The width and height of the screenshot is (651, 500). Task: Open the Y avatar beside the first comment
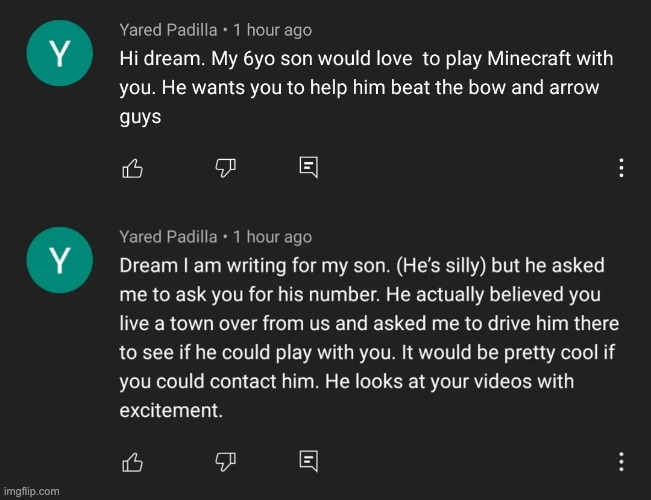tap(60, 53)
